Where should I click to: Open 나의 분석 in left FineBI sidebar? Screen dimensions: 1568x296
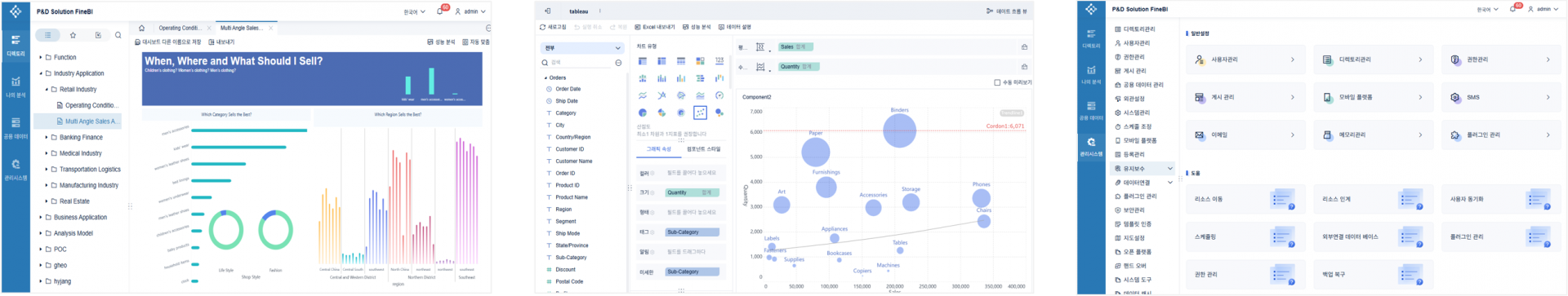(16, 86)
